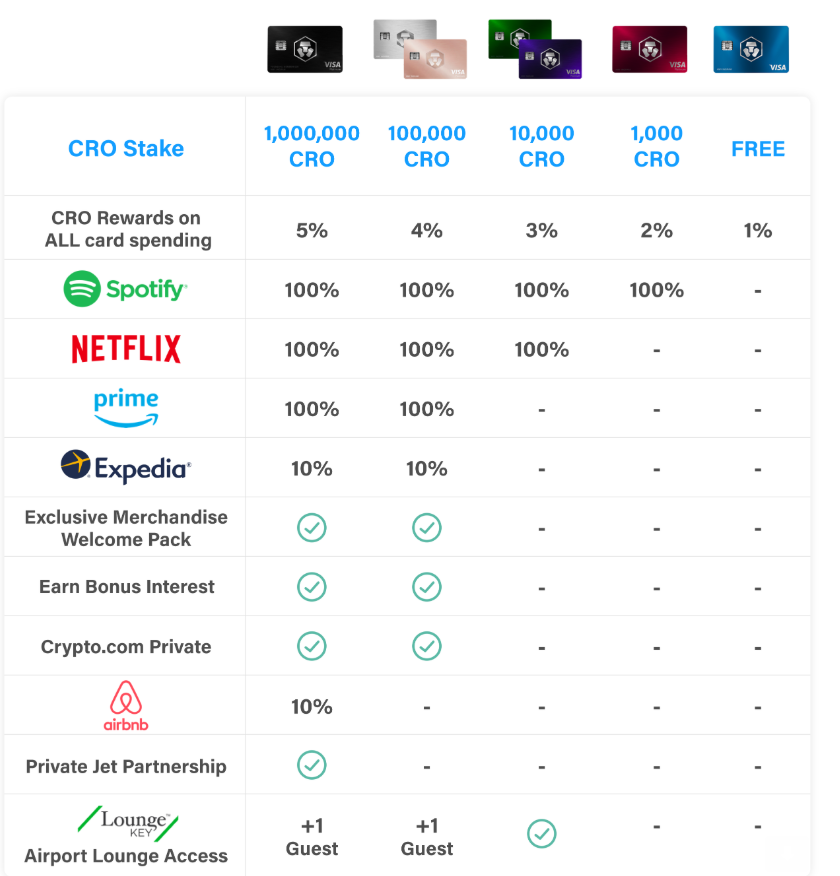Click Airport Lounge checkmark under 10,000 CRO

pyautogui.click(x=542, y=834)
